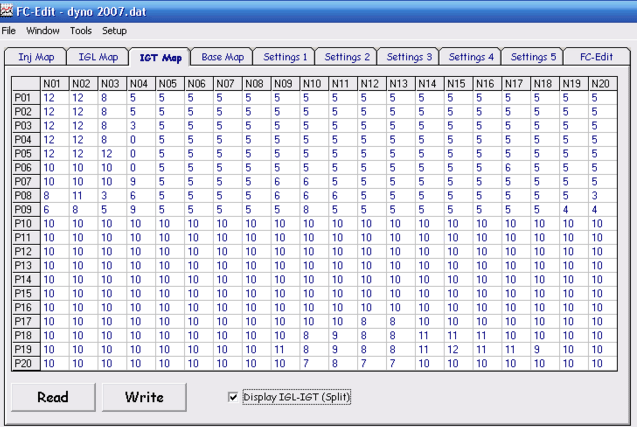Select the P10 row header

click(x=26, y=223)
